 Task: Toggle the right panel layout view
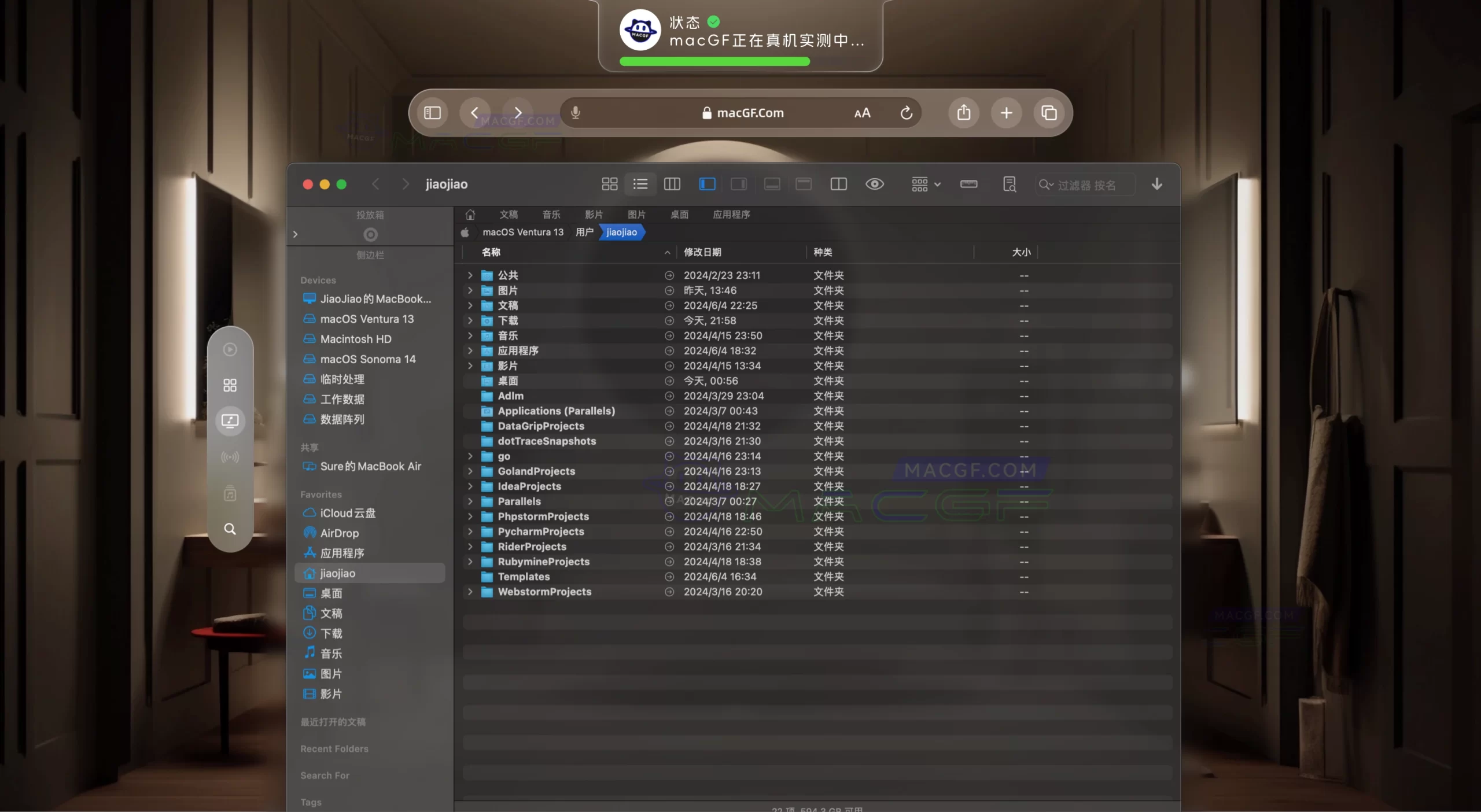click(739, 184)
